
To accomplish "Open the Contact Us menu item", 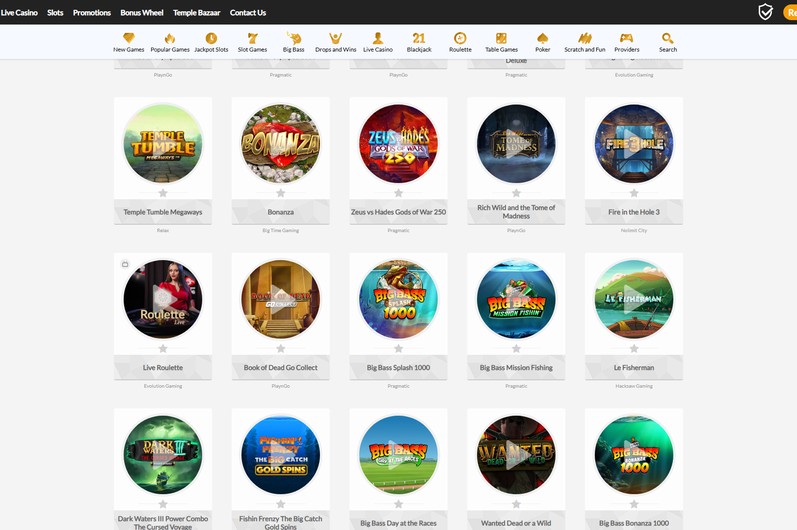I will click(x=248, y=13).
